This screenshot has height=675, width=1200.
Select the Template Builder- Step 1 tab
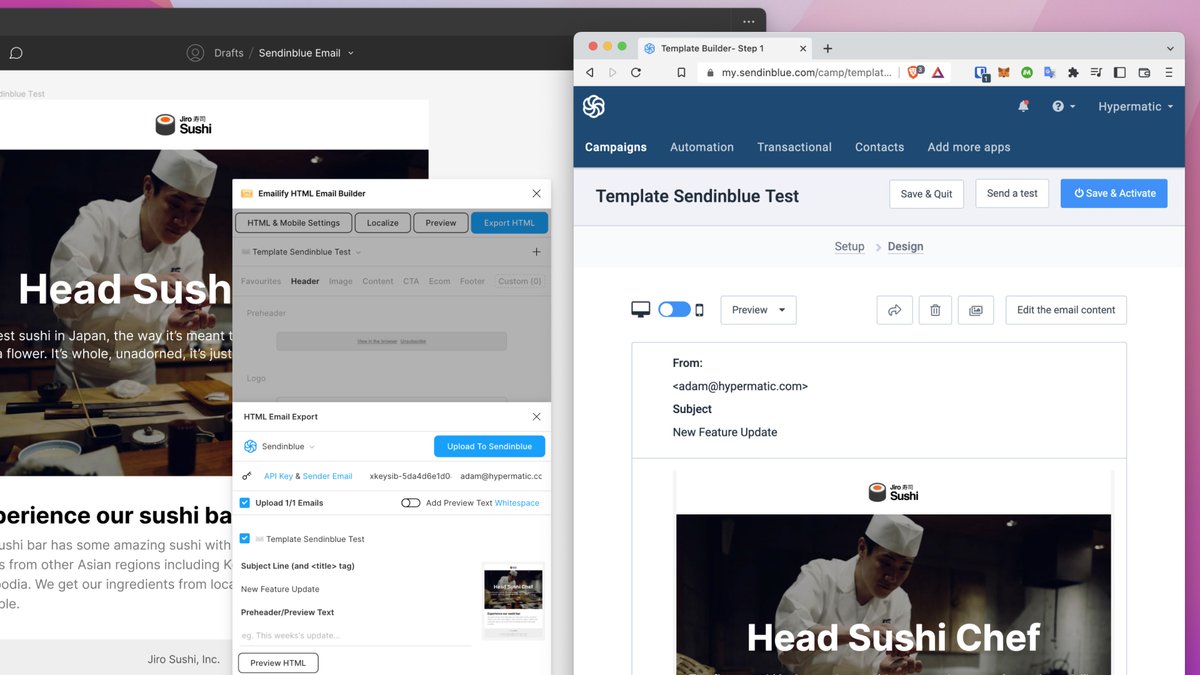click(724, 48)
